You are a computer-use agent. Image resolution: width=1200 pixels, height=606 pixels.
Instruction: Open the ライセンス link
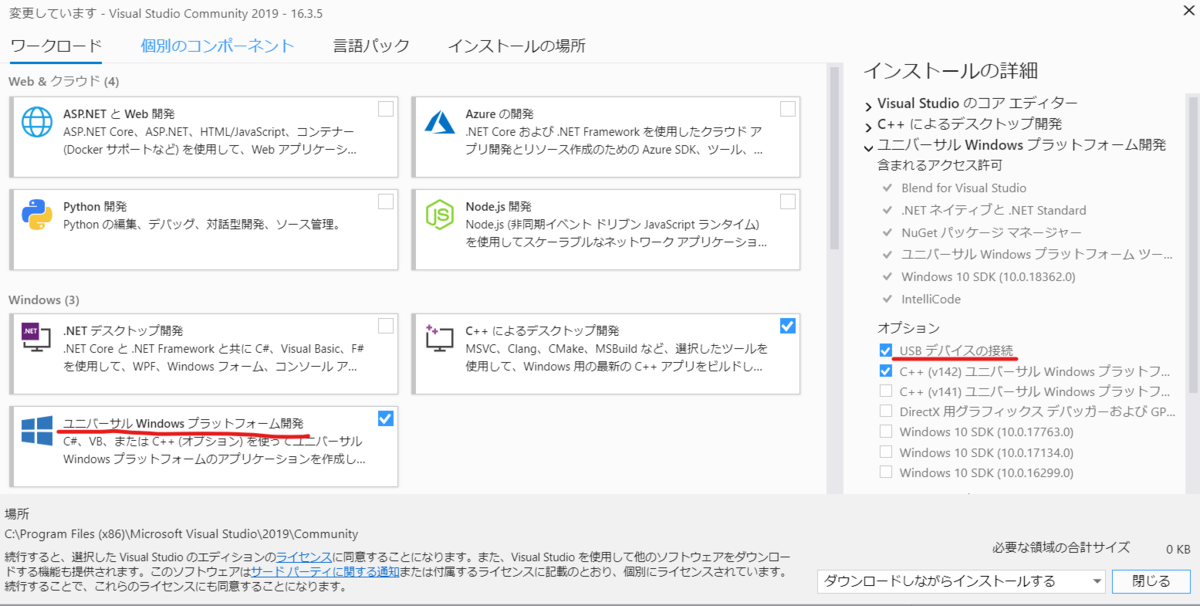[304, 555]
